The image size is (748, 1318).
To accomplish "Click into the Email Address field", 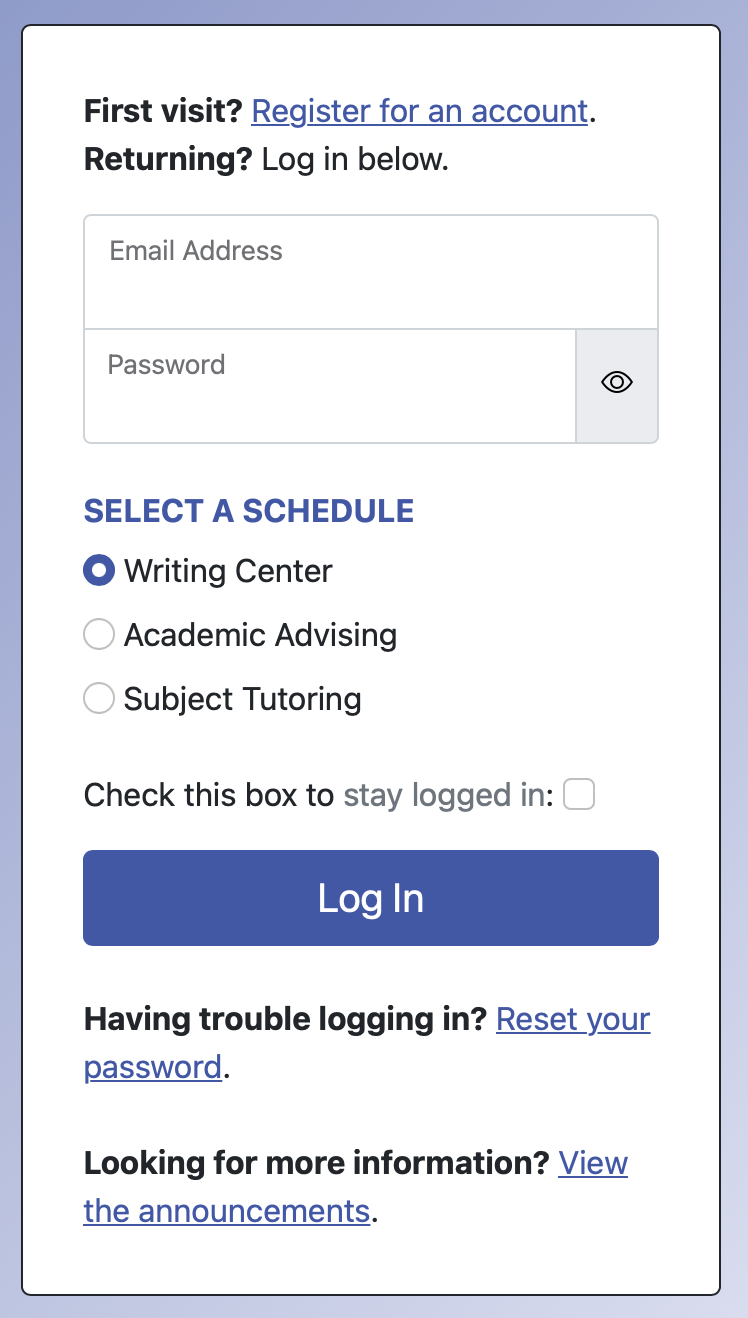I will (x=370, y=286).
